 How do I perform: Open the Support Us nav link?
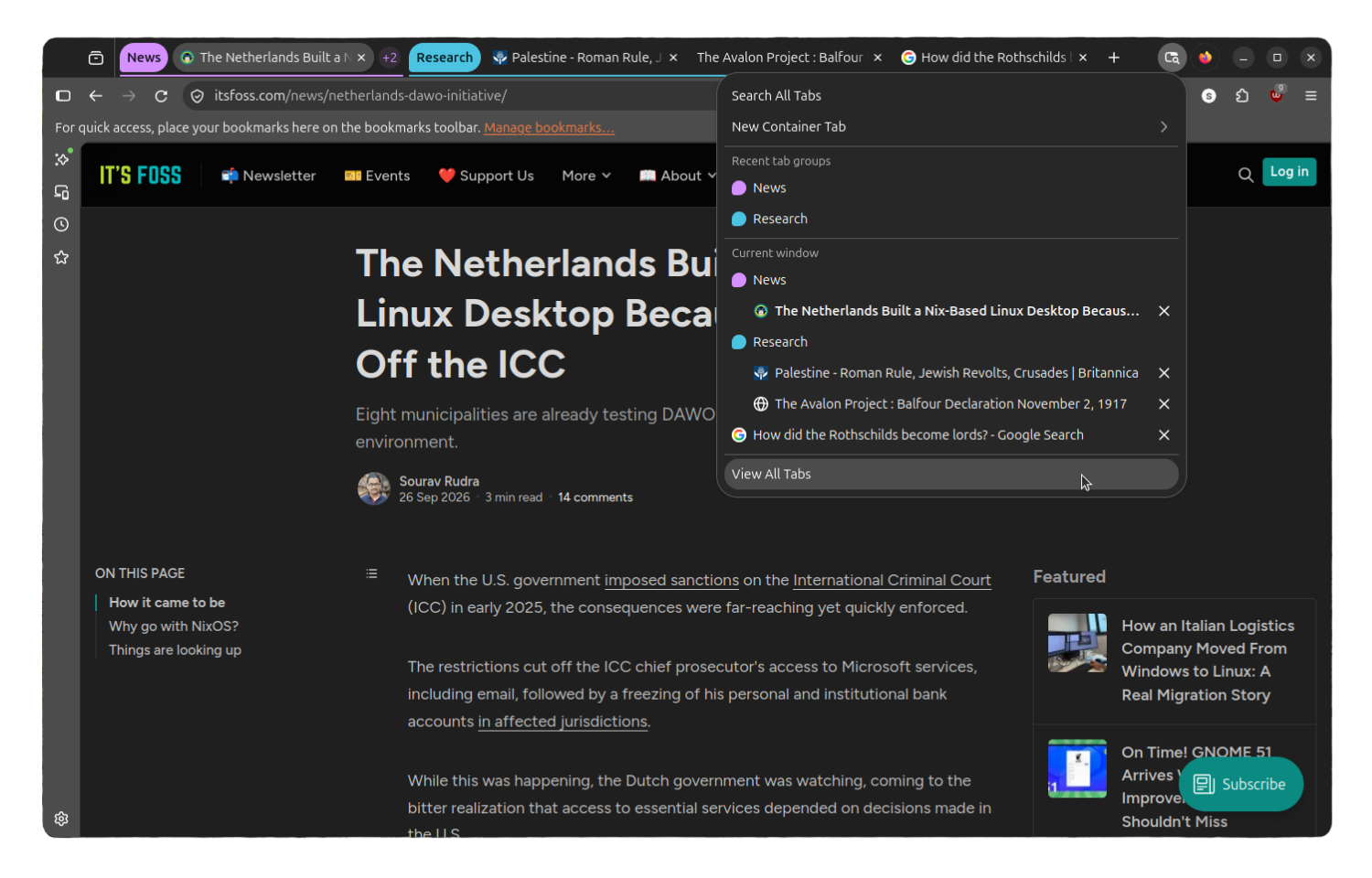click(486, 176)
